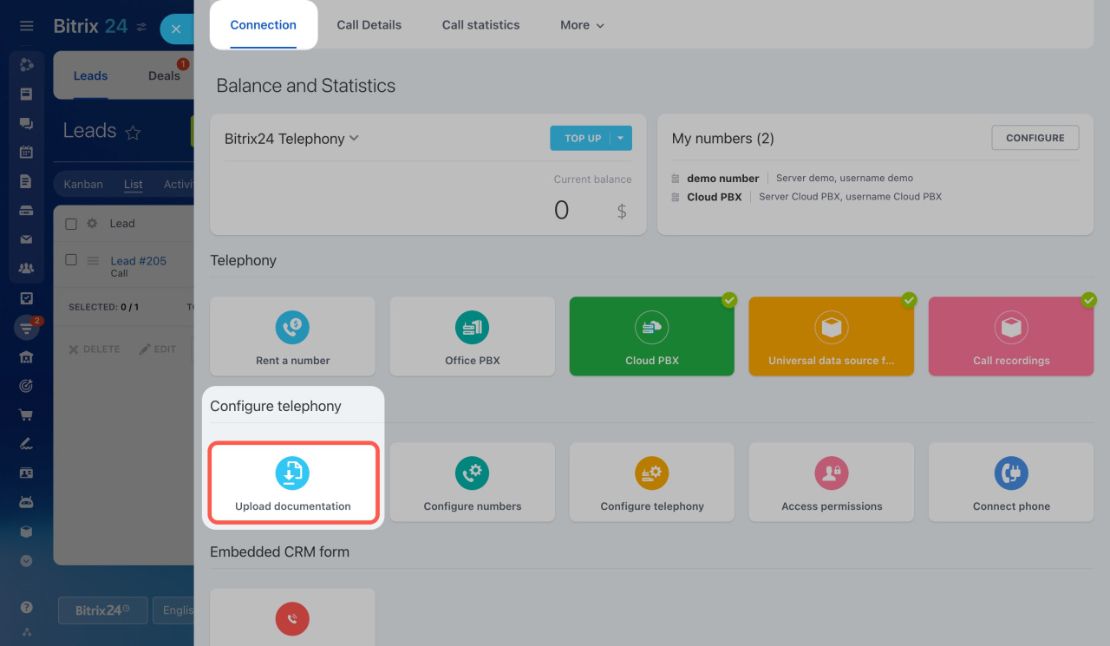Open the Access permissions card
1110x646 pixels.
tap(831, 483)
